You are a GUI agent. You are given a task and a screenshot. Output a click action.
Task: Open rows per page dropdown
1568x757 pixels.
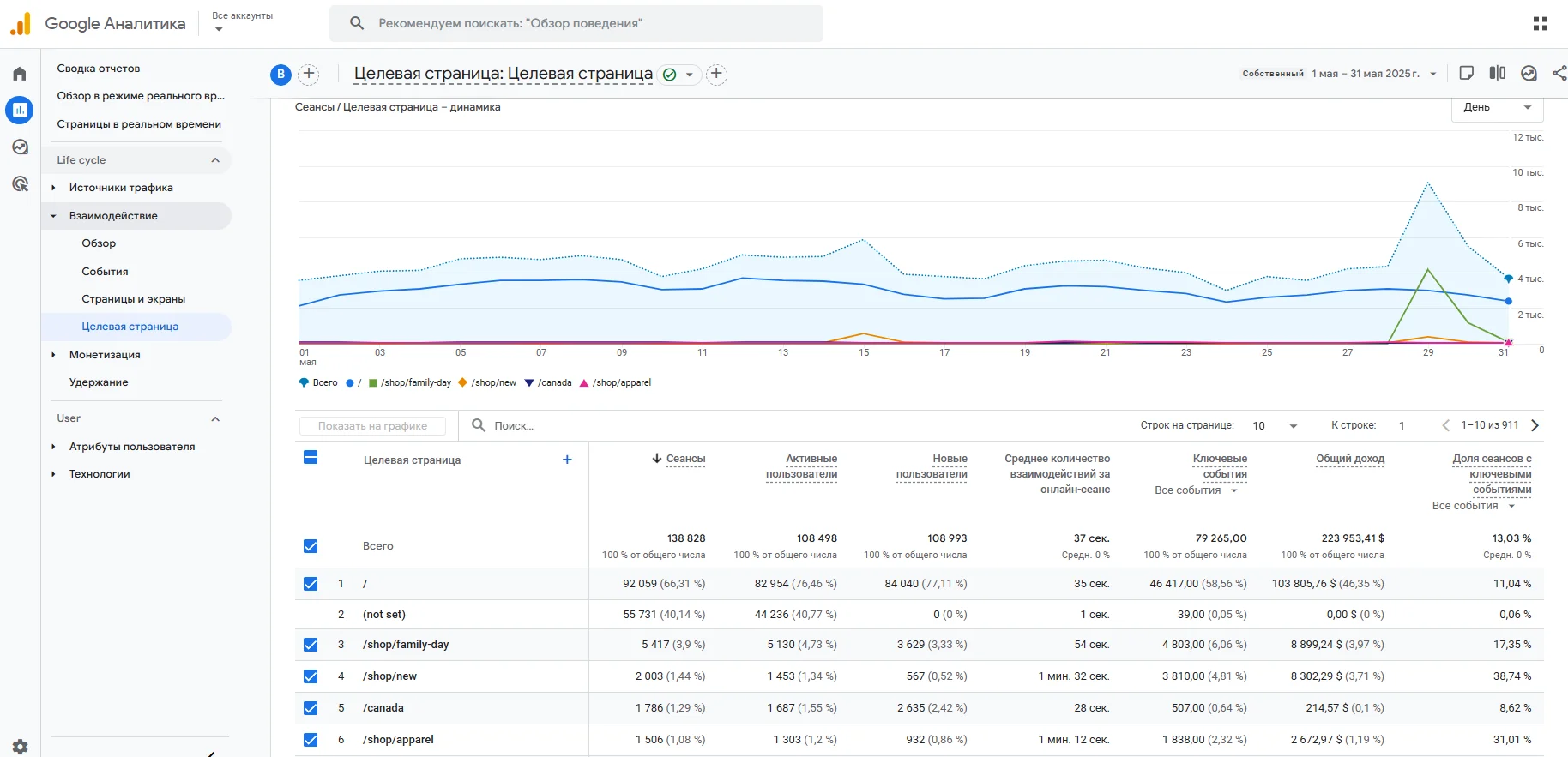(x=1275, y=426)
